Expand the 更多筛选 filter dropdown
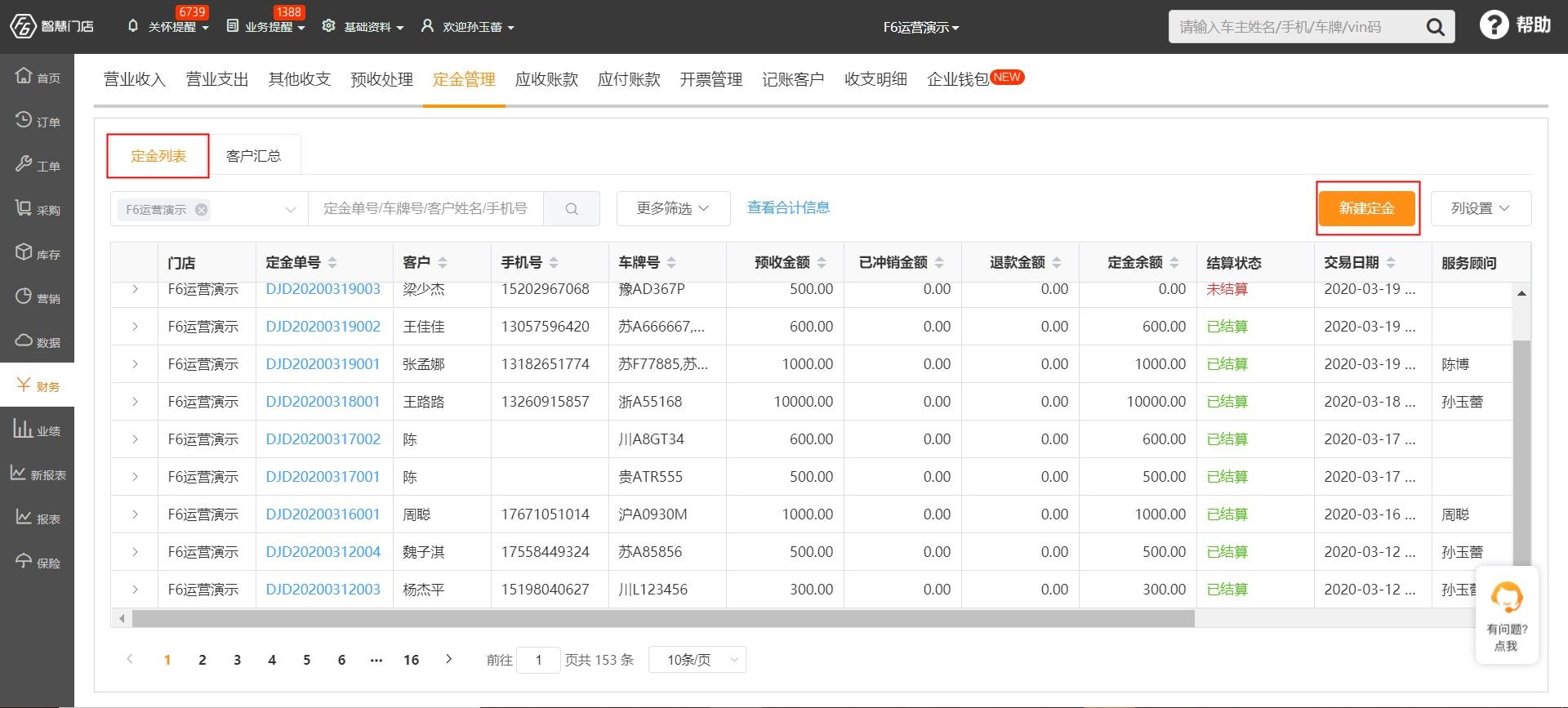 click(673, 209)
